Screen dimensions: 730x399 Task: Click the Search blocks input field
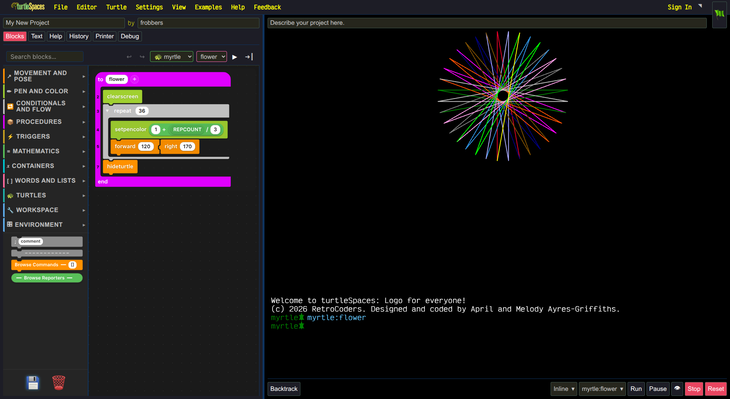point(45,57)
